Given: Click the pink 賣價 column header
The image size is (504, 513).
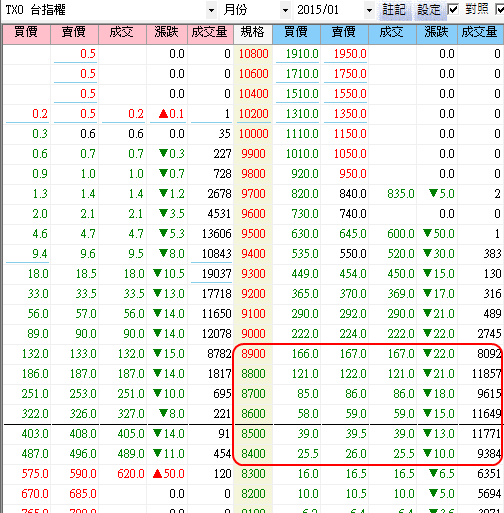Looking at the screenshot, I should click(74, 34).
